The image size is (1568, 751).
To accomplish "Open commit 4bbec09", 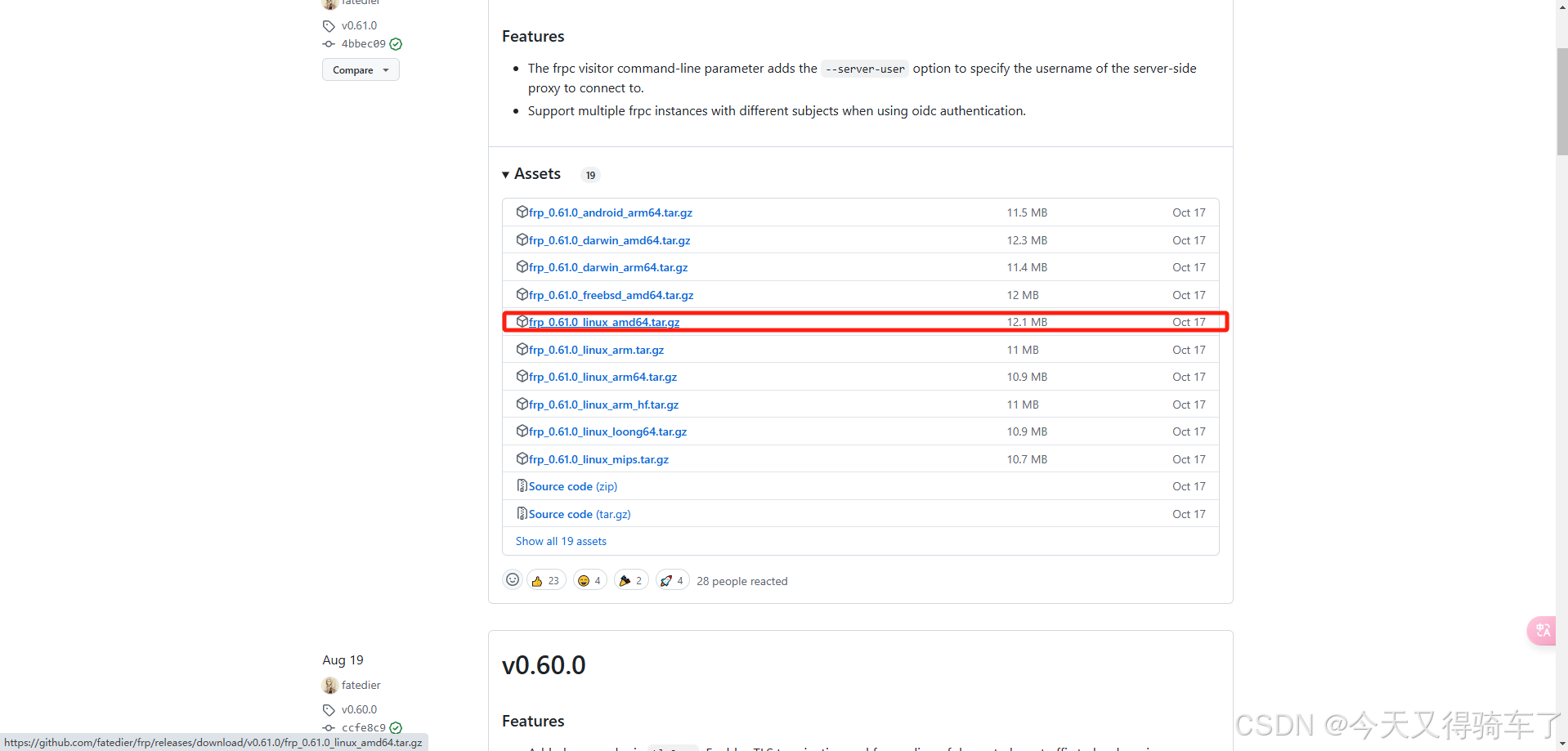I will click(363, 44).
